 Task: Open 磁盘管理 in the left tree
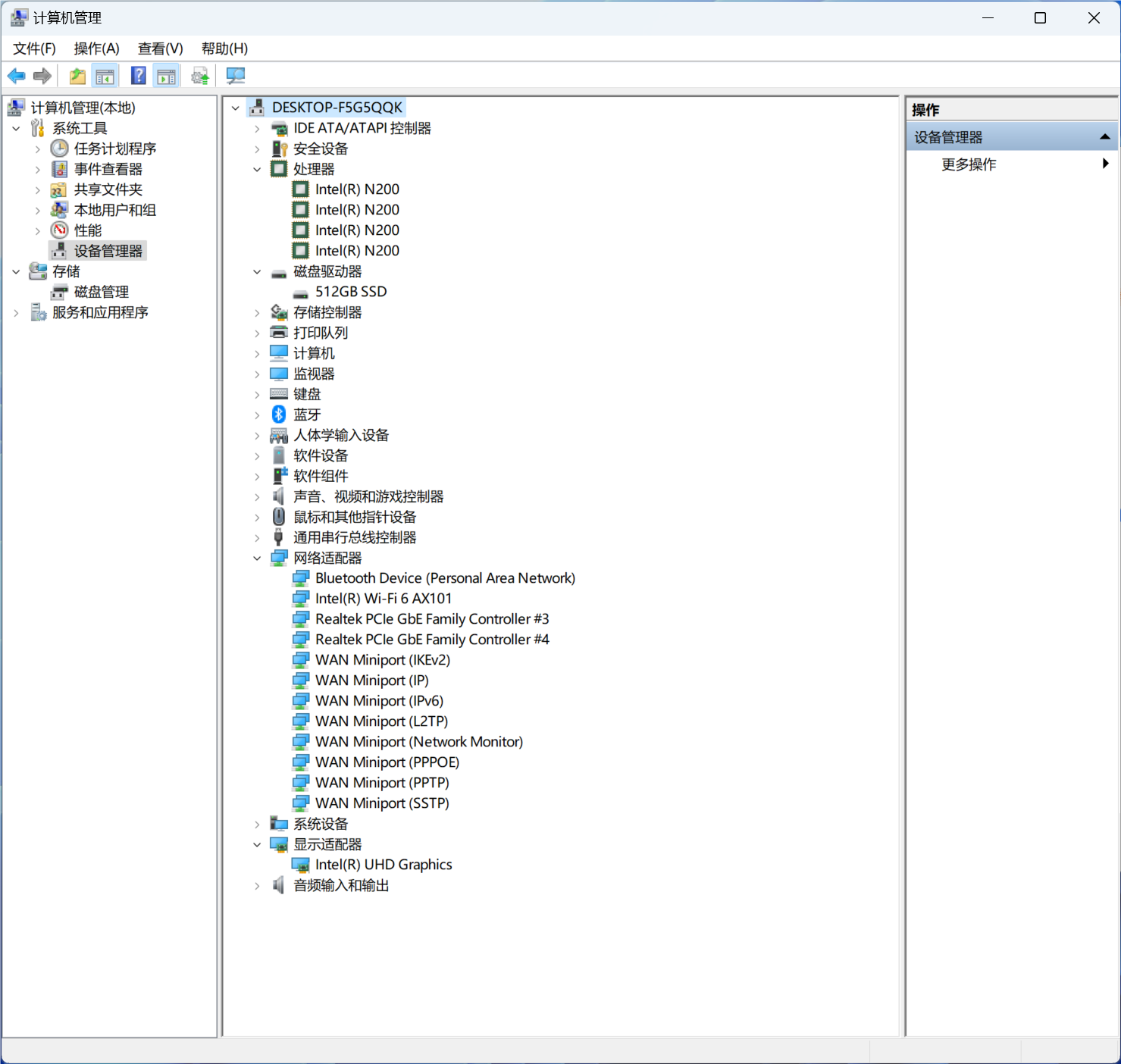coord(101,292)
